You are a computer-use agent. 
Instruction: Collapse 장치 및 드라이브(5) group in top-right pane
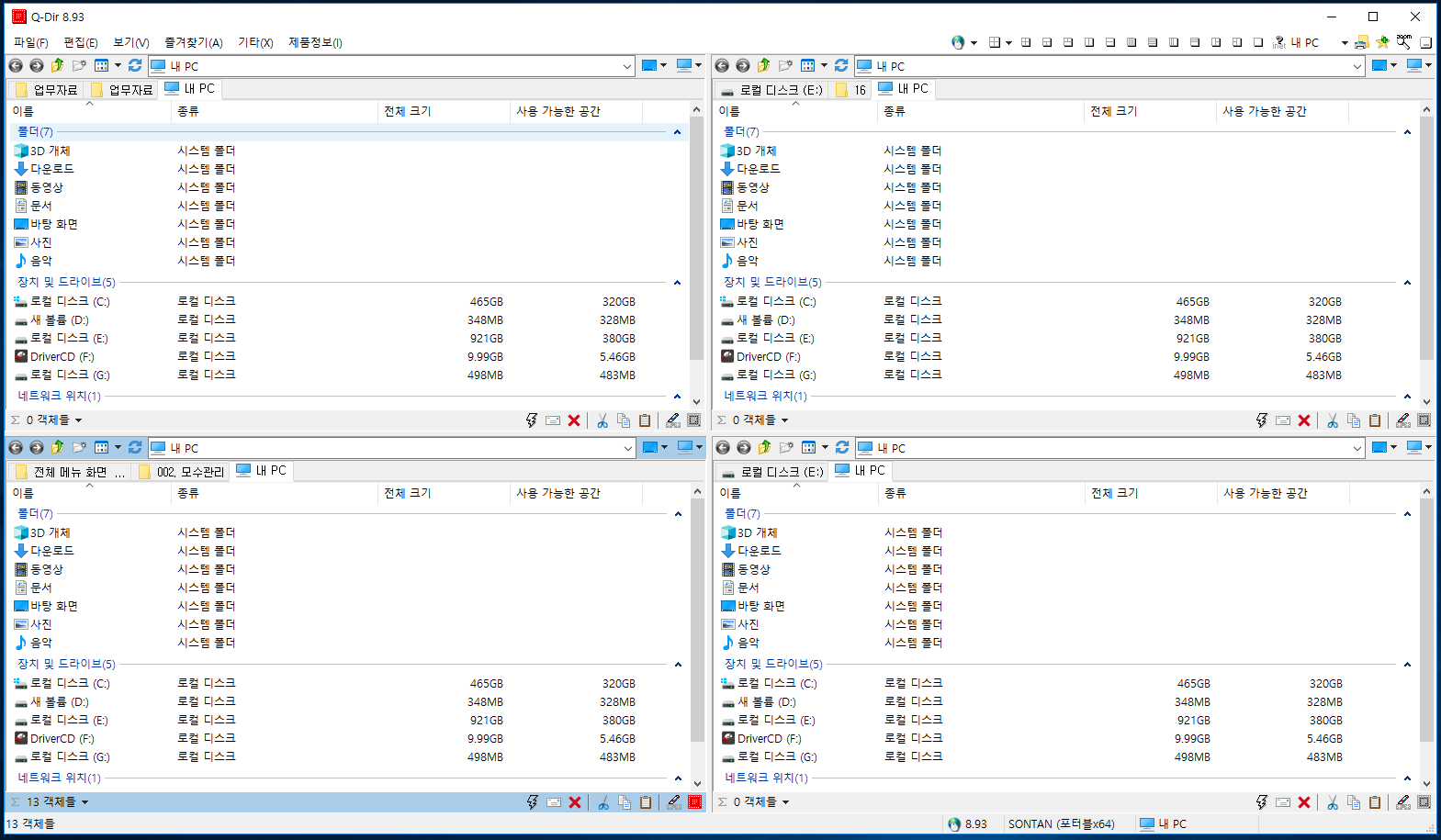[1407, 283]
